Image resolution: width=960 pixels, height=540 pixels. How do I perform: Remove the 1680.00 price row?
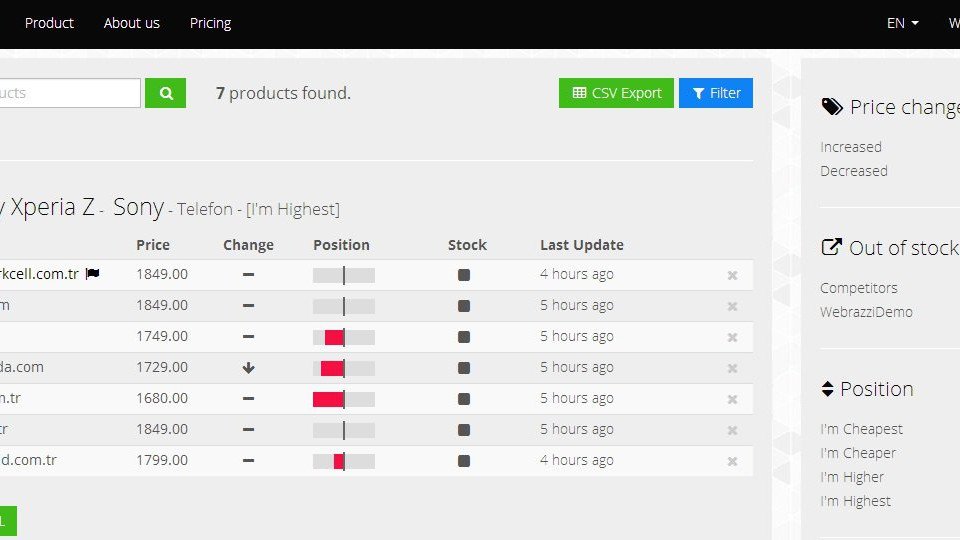(x=732, y=399)
